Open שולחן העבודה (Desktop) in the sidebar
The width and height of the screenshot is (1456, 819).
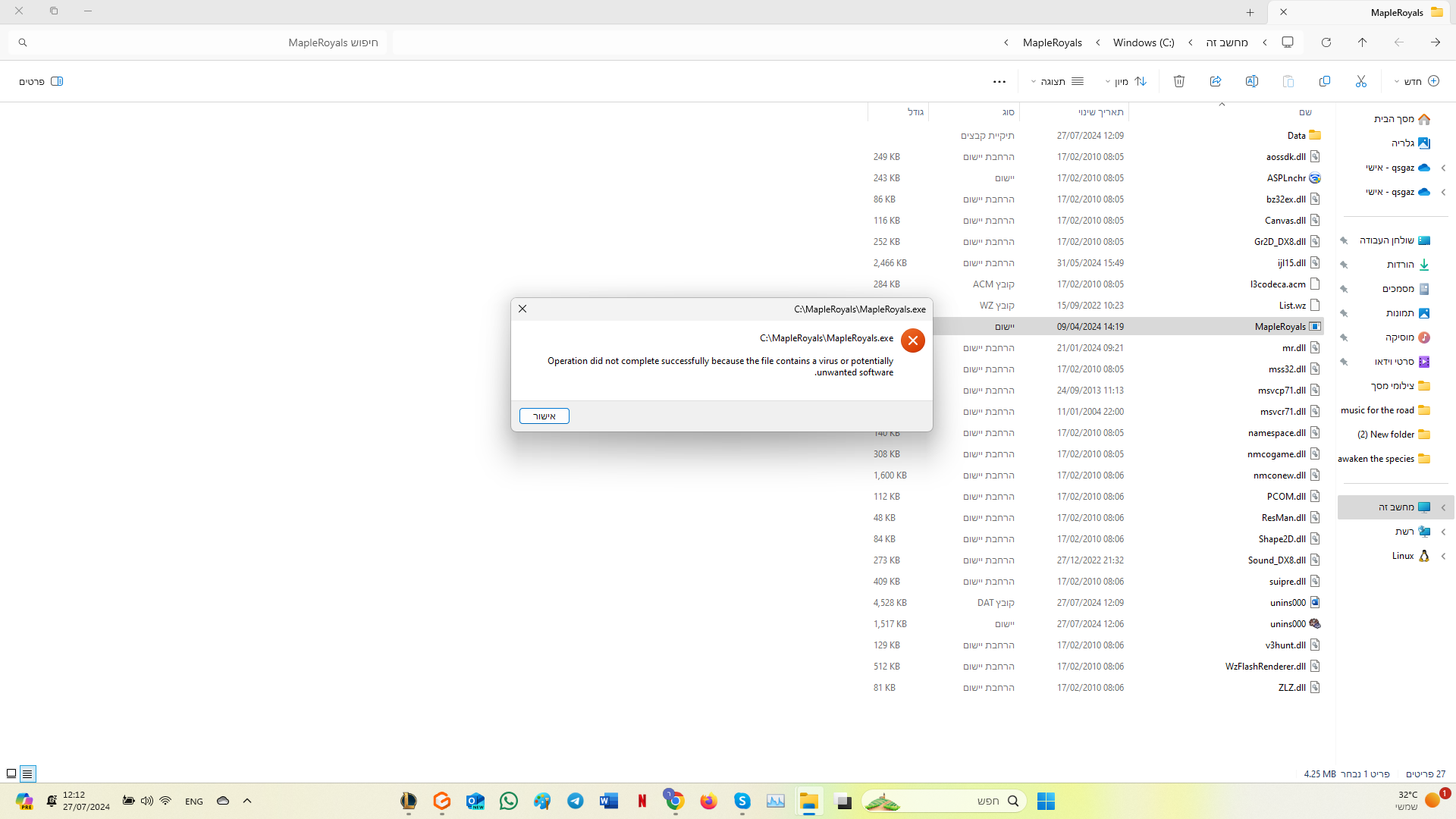point(1395,240)
